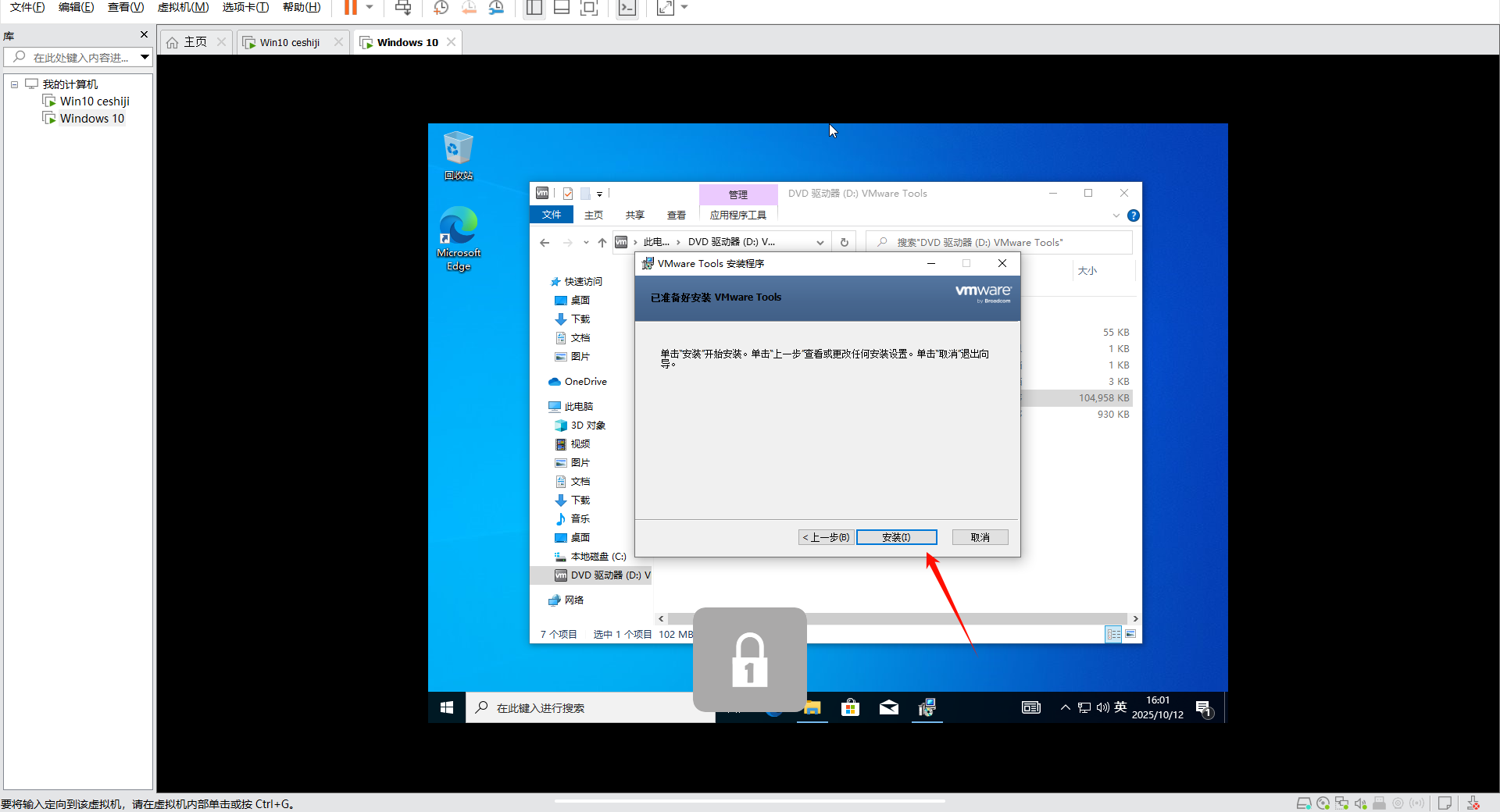
Task: Open the console view terminal icon
Action: point(627,8)
